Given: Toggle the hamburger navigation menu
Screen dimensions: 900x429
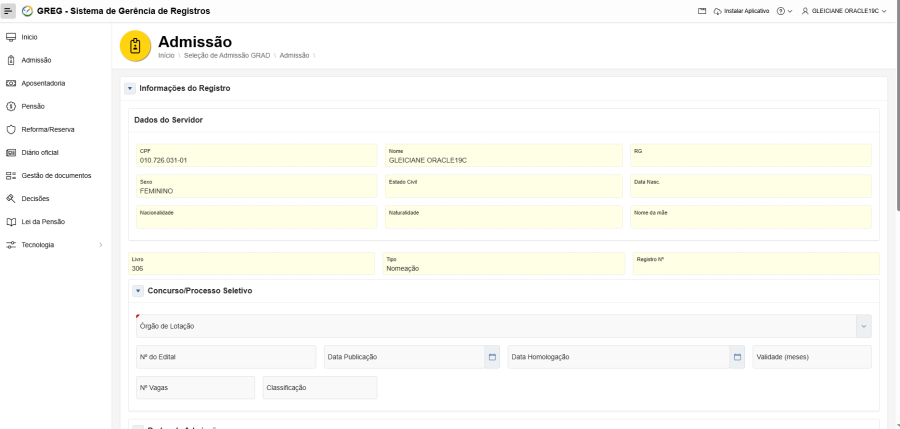Looking at the screenshot, I should tap(9, 10).
